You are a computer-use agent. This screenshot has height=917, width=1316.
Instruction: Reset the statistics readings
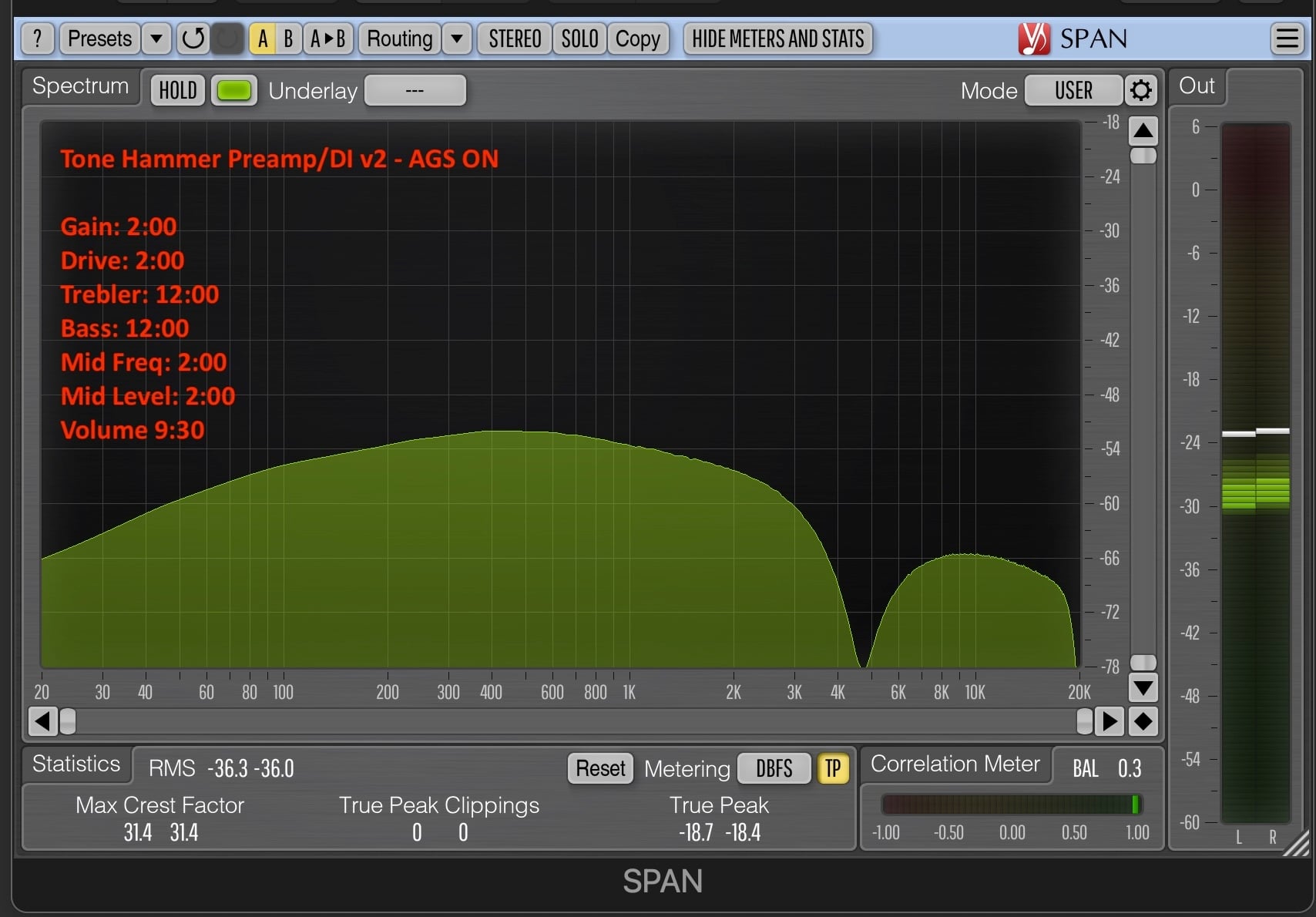pyautogui.click(x=601, y=768)
